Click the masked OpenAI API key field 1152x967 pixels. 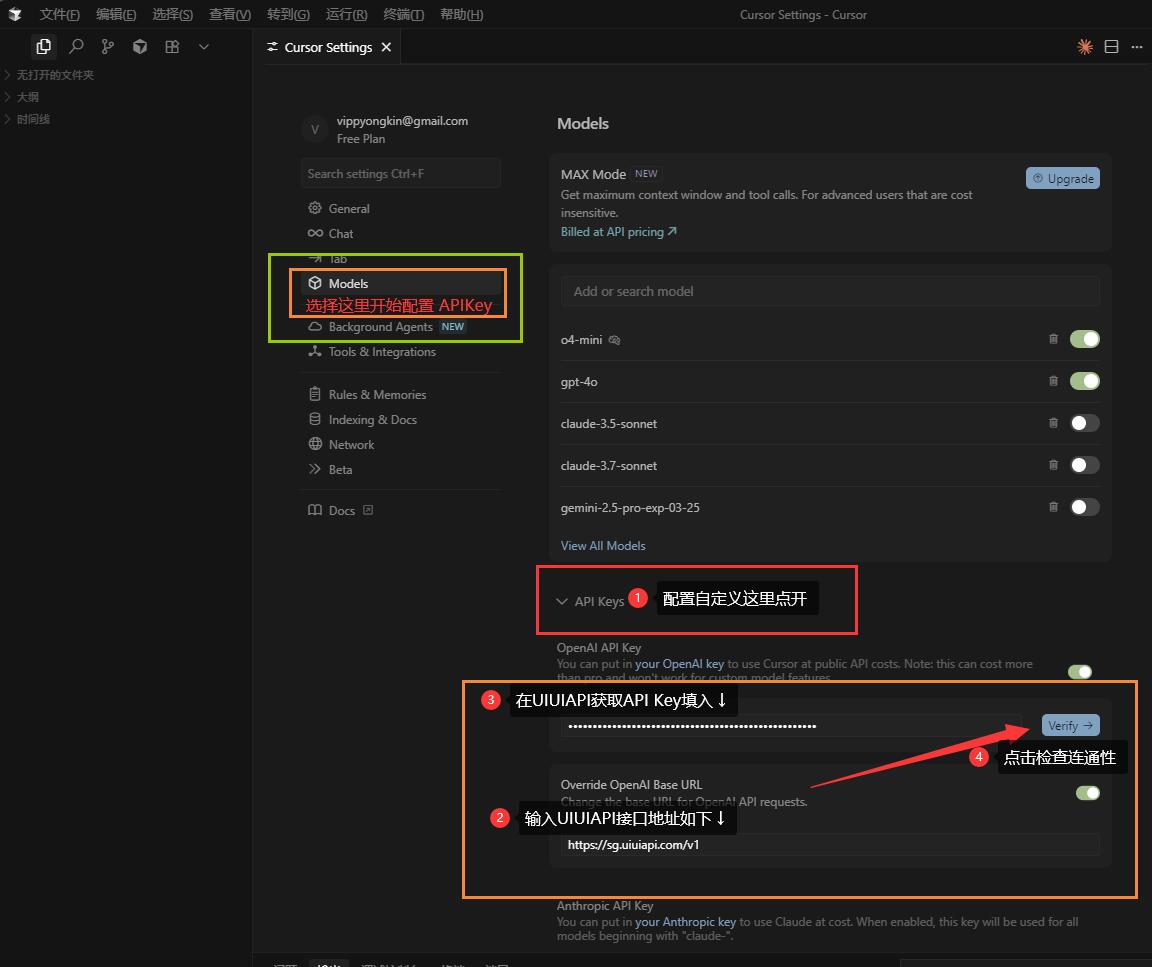(x=791, y=727)
